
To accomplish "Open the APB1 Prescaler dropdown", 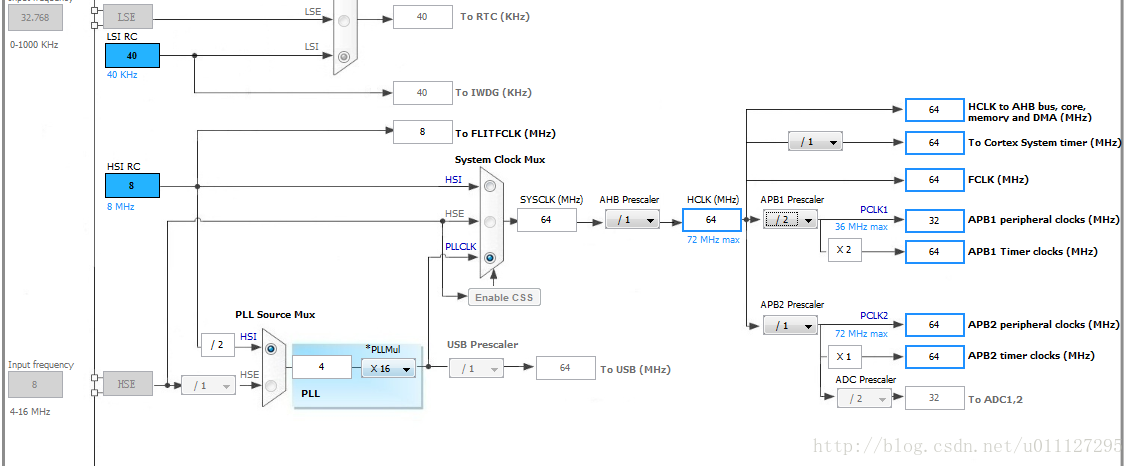I will (790, 219).
